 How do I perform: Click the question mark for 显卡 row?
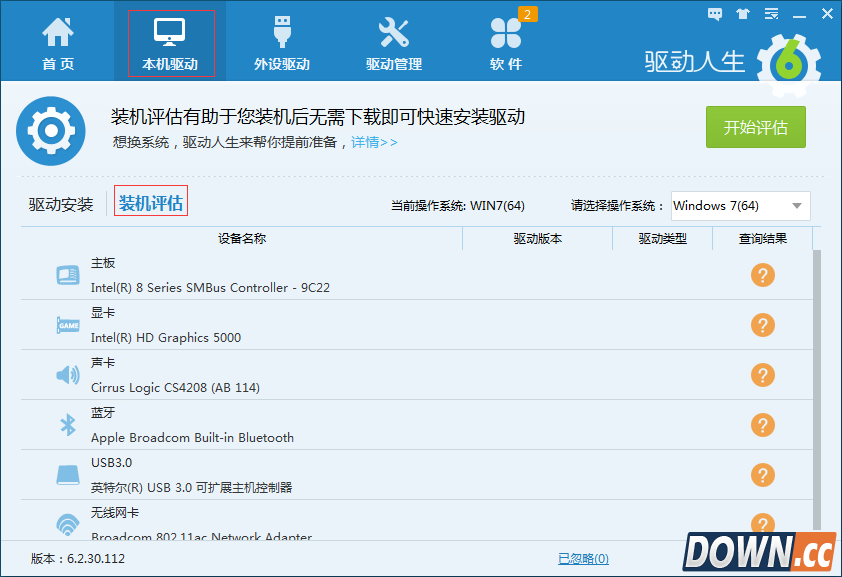pos(762,325)
